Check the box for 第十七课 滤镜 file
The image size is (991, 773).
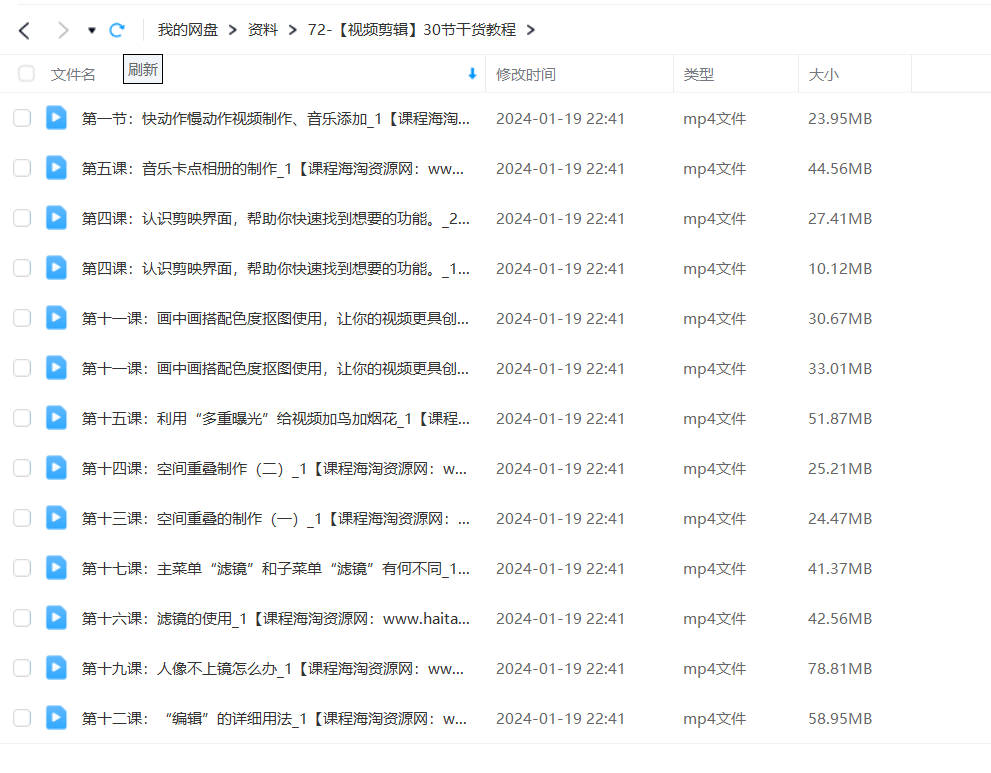point(22,568)
